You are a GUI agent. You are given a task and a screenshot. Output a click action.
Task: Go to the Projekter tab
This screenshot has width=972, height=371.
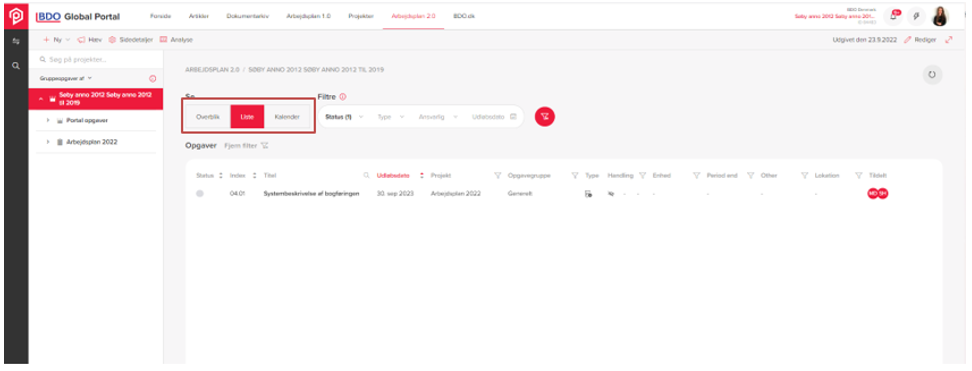(x=361, y=16)
